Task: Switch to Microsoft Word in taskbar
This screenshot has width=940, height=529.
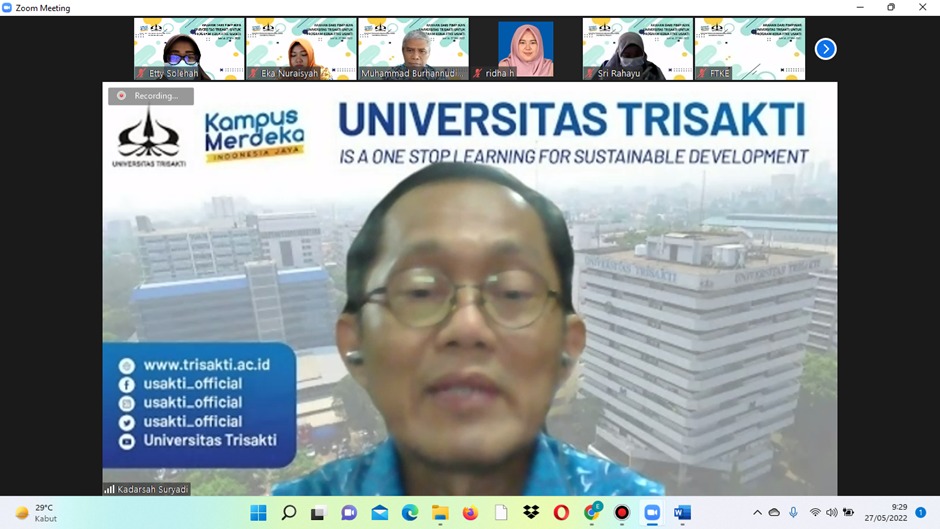Action: pos(682,513)
